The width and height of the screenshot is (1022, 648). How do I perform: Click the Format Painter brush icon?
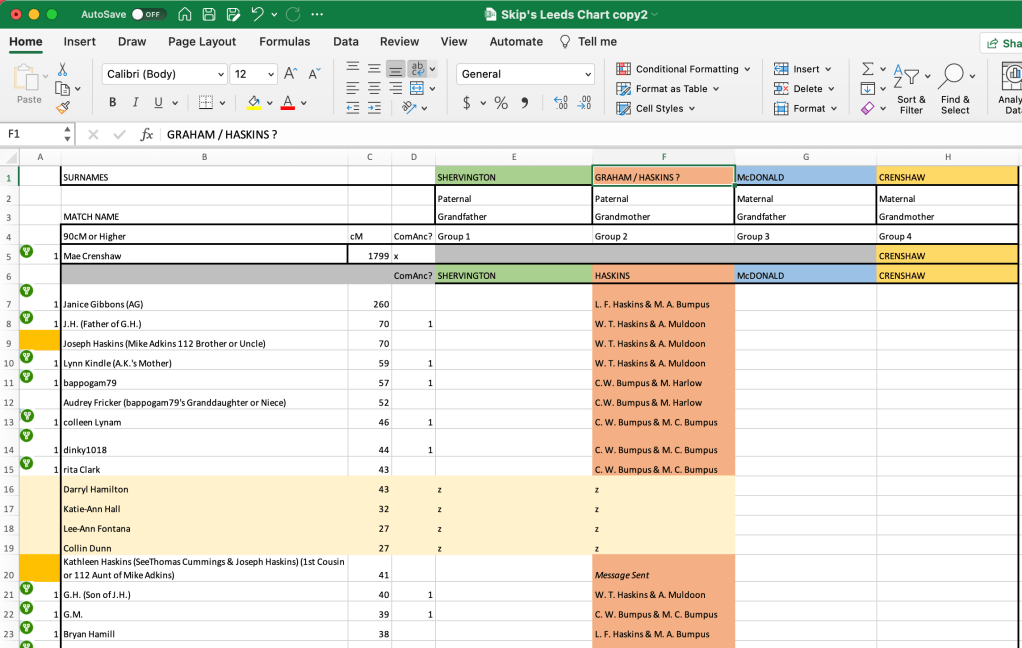pos(63,107)
